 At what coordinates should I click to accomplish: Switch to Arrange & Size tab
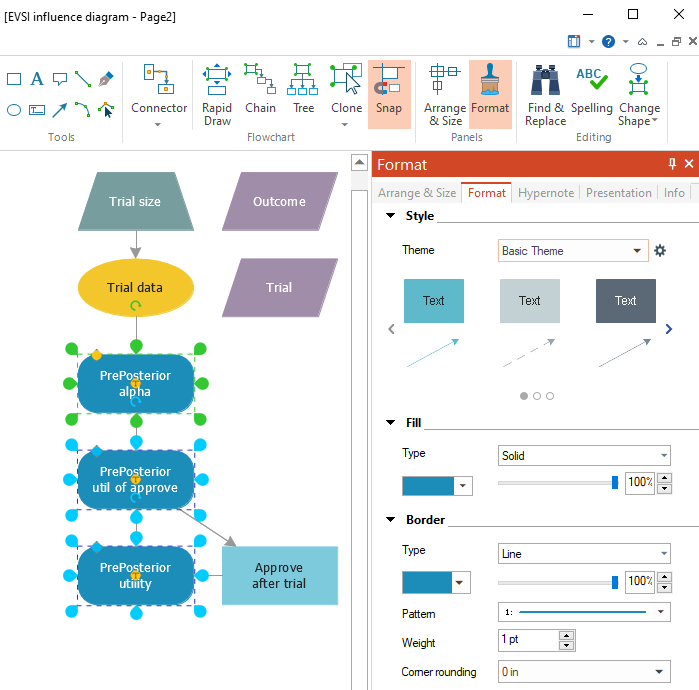(x=417, y=193)
